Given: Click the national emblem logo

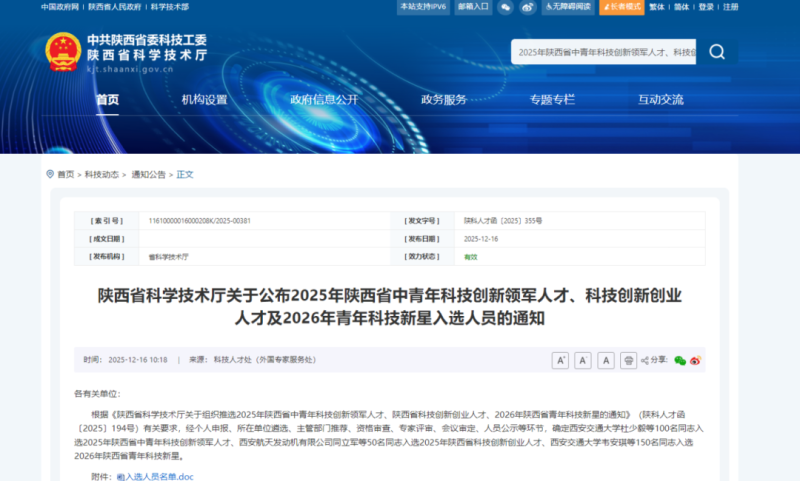Looking at the screenshot, I should (63, 51).
